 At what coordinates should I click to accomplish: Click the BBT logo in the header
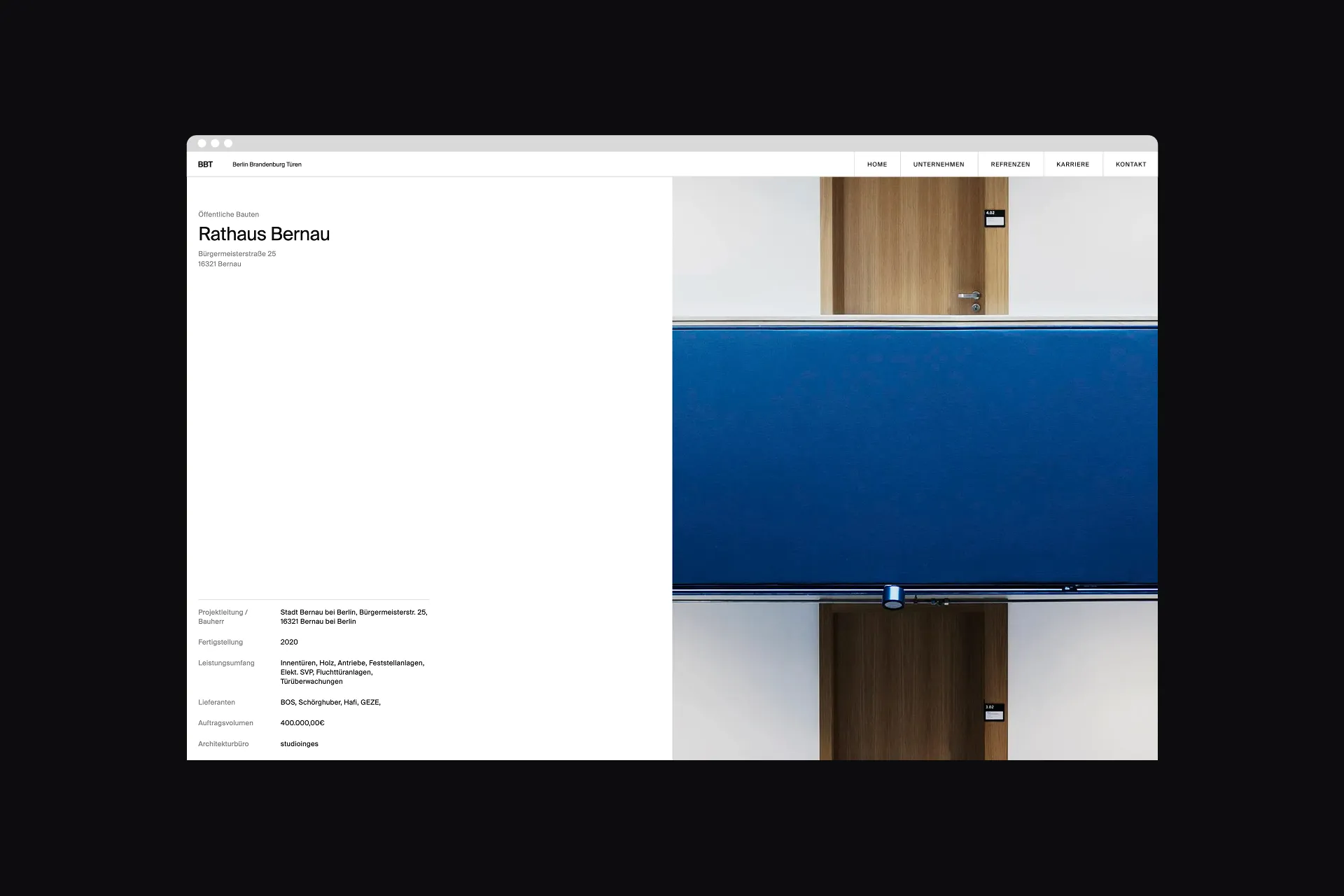pos(205,164)
